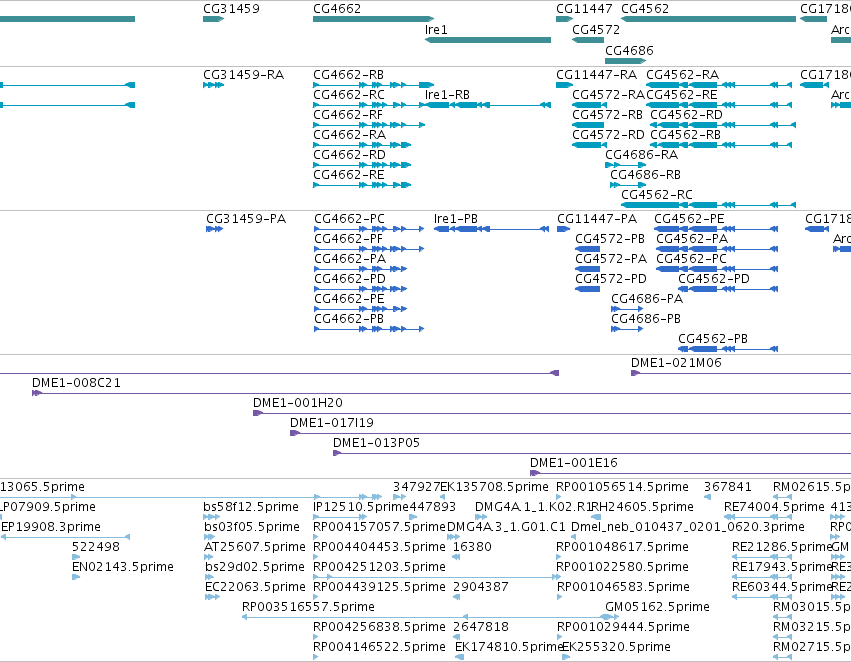
Task: Select transcript CG4662-RF
Action: point(348,115)
